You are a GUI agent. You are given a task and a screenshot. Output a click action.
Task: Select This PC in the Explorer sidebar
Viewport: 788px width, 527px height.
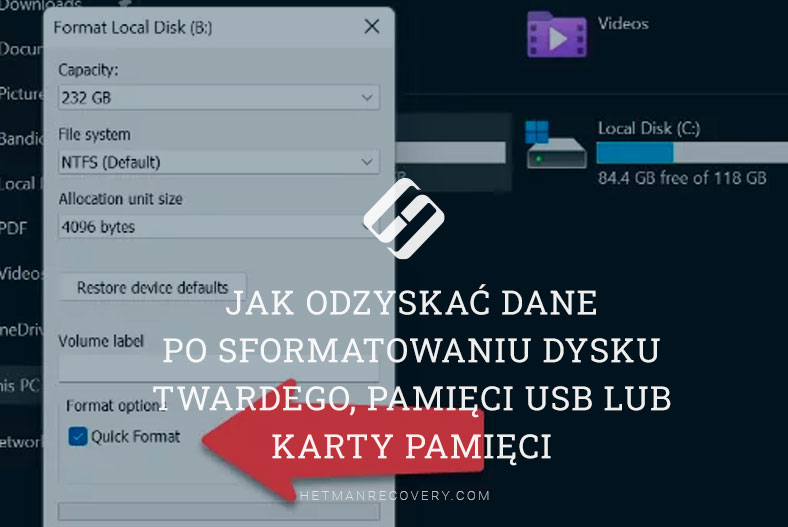coord(20,385)
